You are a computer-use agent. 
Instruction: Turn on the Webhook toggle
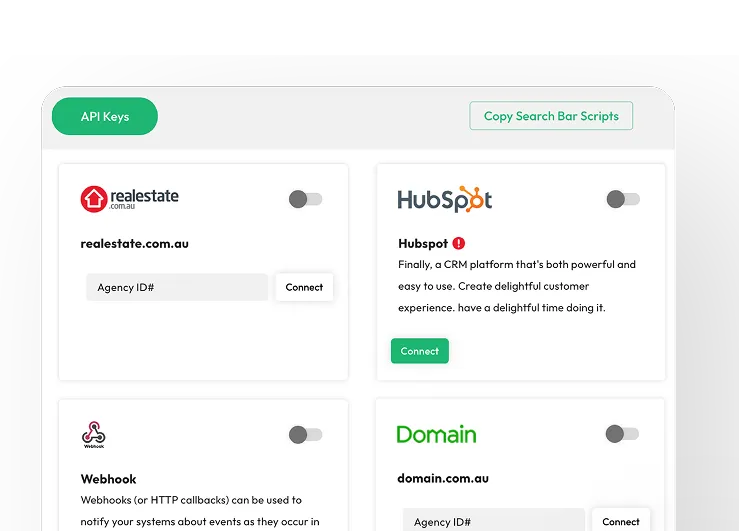305,434
